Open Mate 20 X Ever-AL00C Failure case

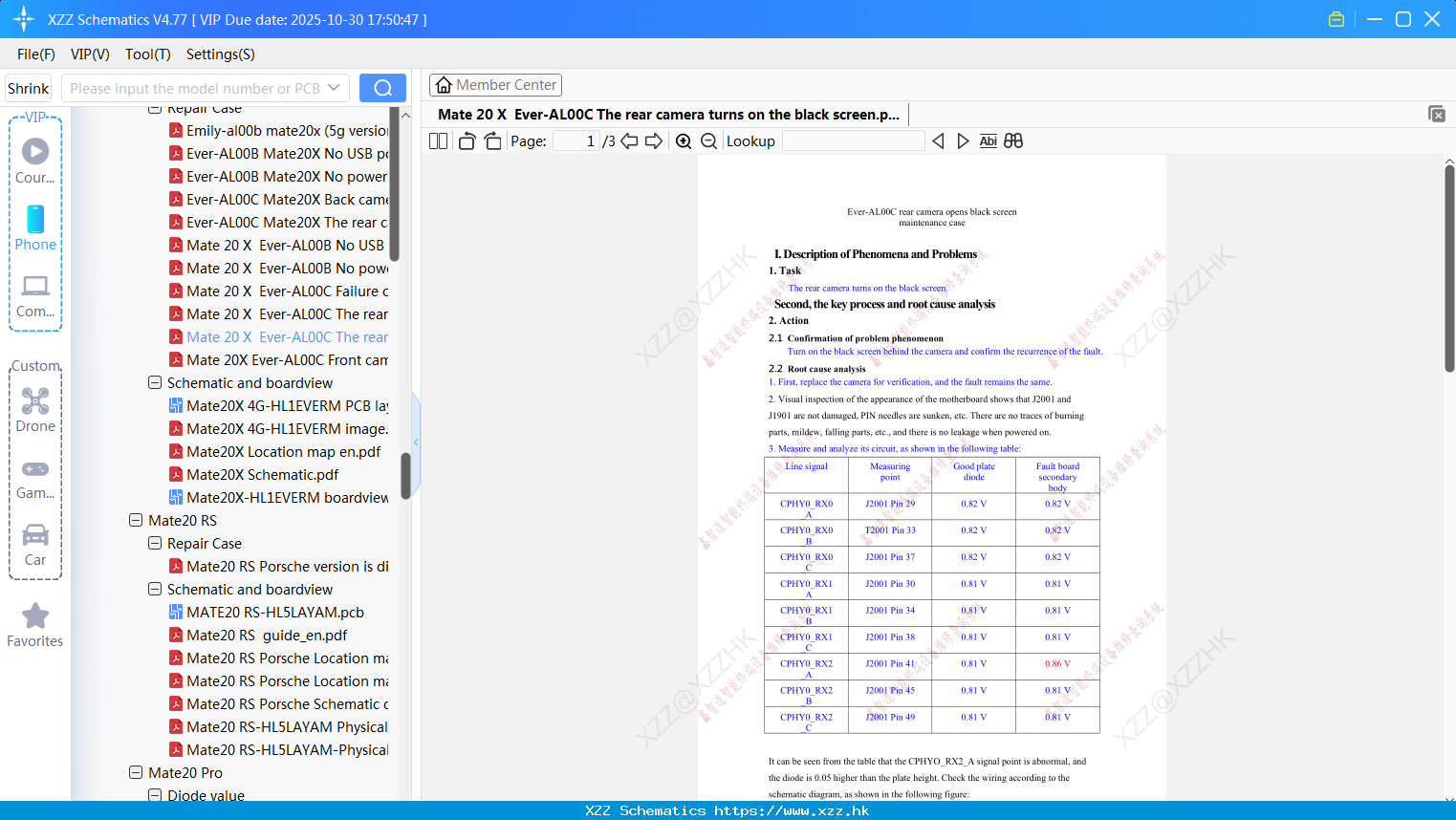point(278,291)
